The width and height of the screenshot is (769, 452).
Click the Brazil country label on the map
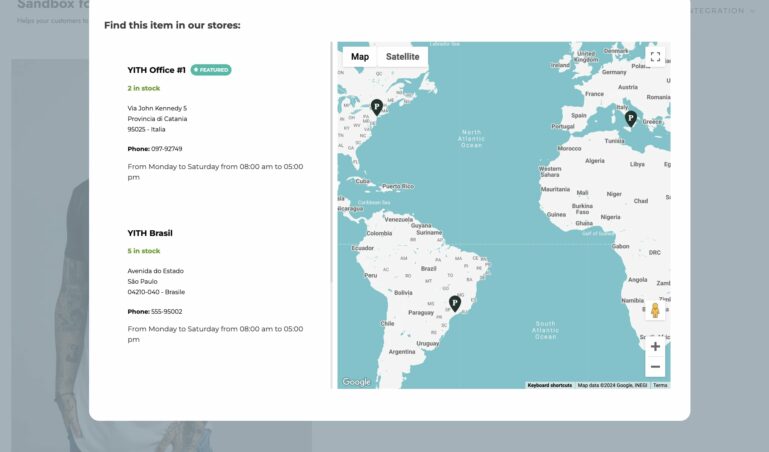coord(428,269)
